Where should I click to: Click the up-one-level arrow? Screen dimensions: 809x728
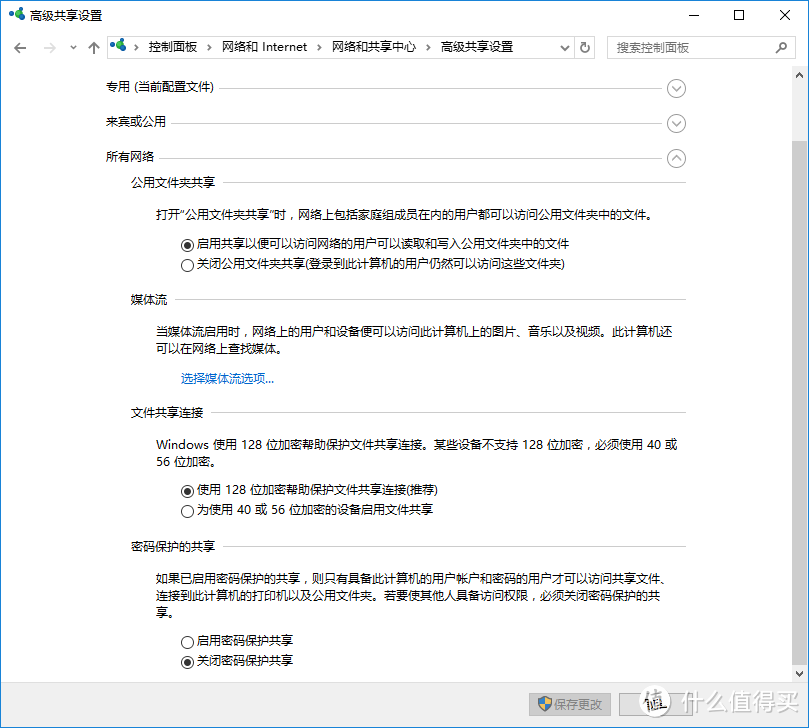pos(93,47)
